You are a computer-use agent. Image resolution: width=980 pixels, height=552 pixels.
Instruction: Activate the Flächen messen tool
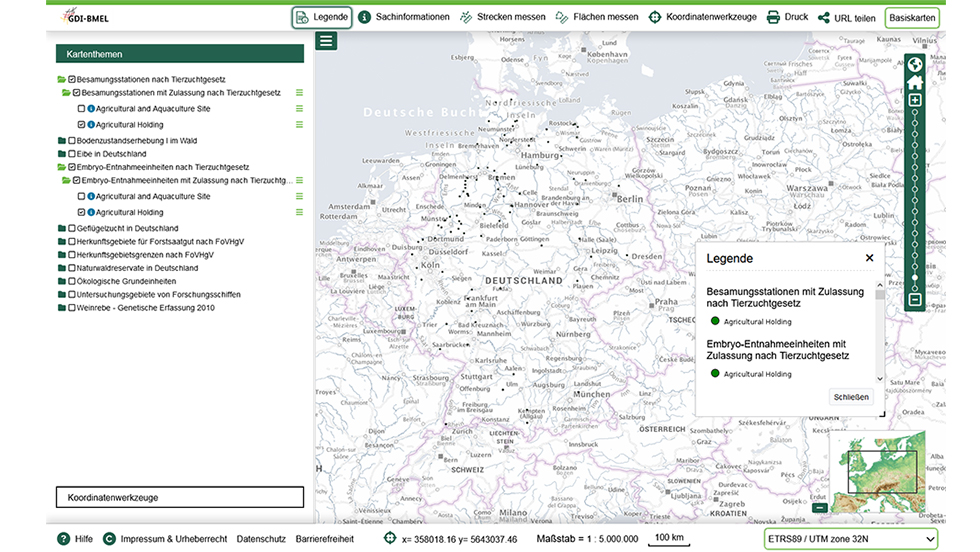click(596, 17)
